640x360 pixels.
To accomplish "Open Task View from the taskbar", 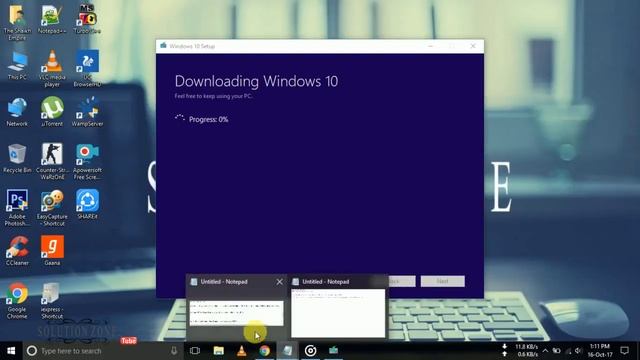I will click(195, 351).
